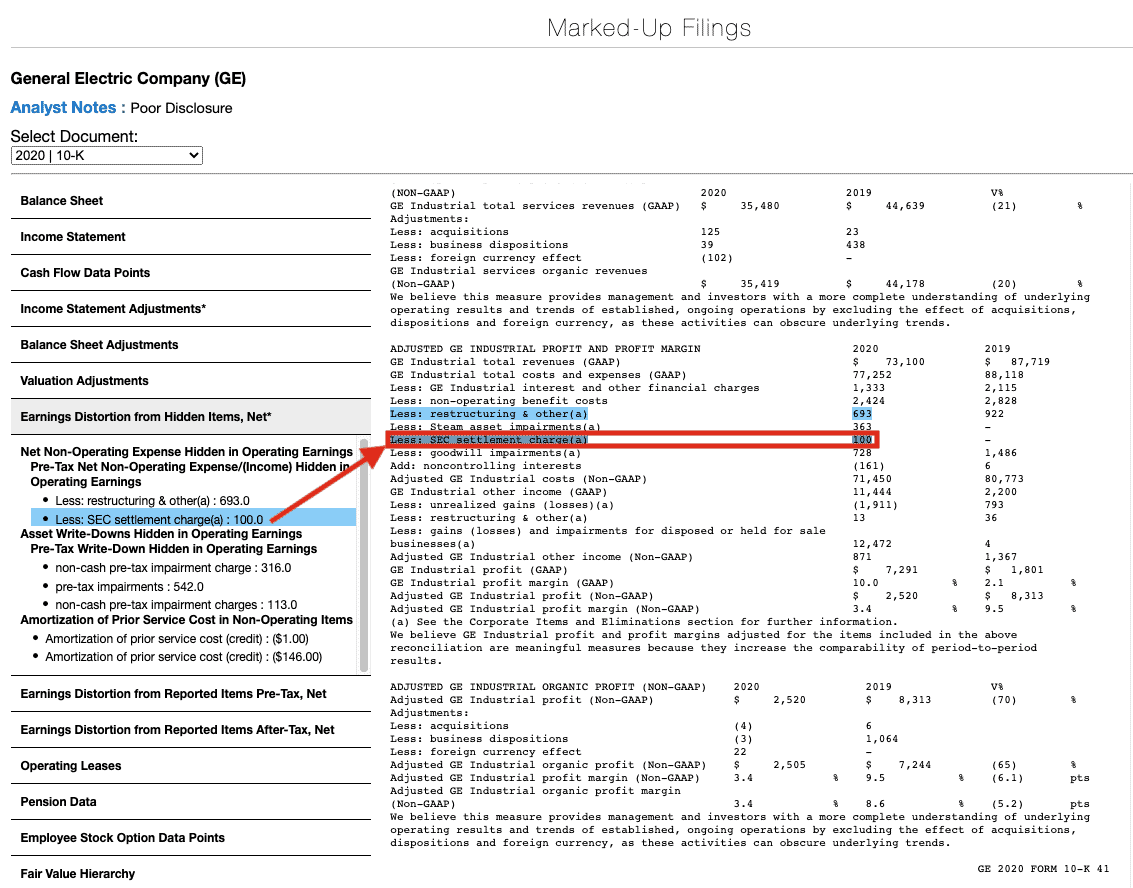Viewport: 1133px width, 888px height.
Task: Expand the Income Statement section
Action: point(191,237)
